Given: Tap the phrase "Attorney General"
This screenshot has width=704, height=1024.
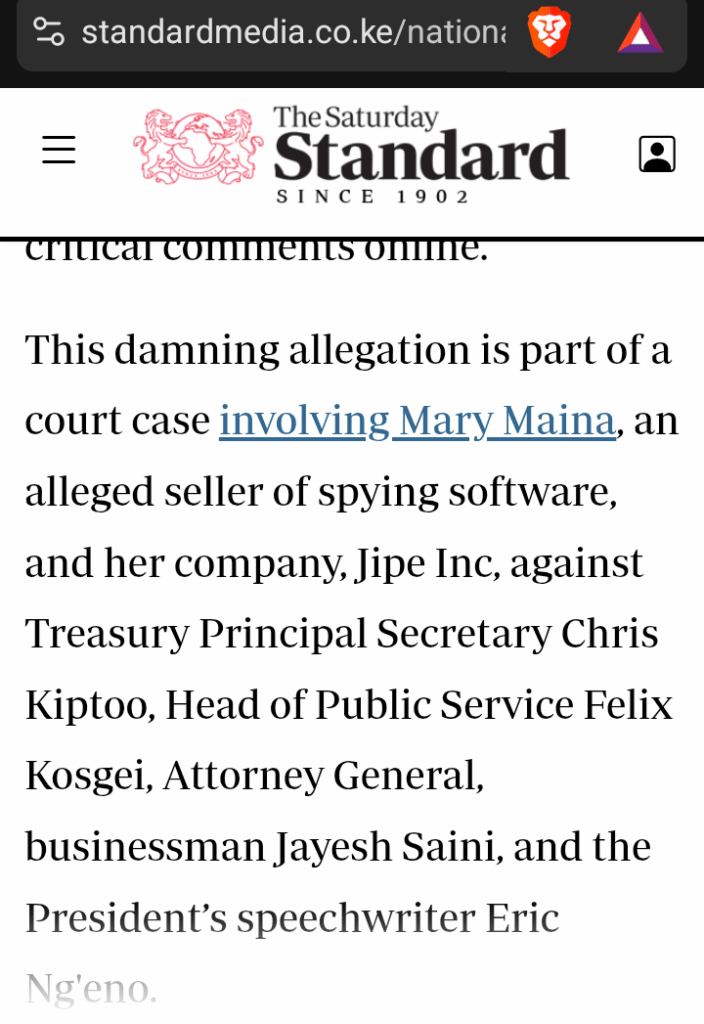Looking at the screenshot, I should pos(323,776).
